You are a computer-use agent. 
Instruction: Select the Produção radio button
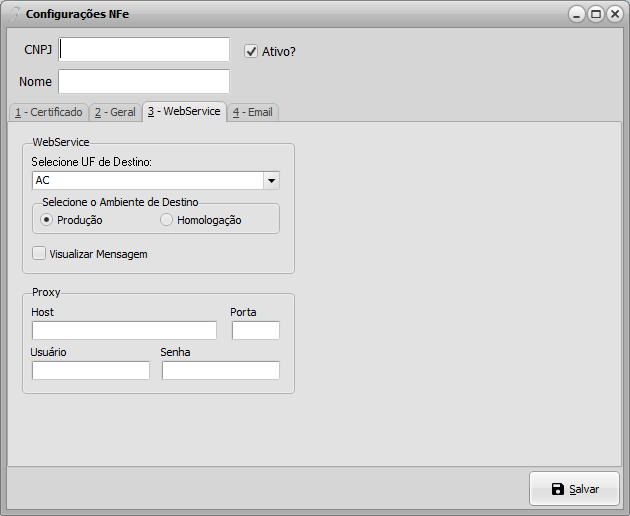point(46,220)
